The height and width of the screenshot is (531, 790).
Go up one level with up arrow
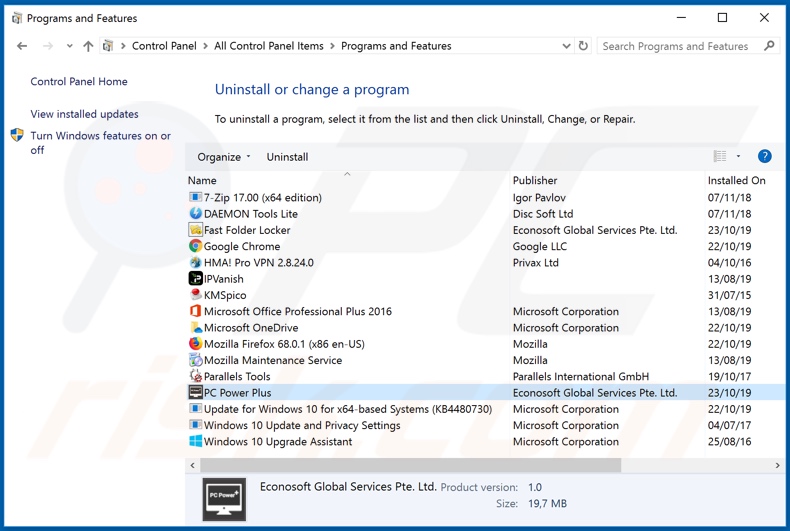coord(88,46)
